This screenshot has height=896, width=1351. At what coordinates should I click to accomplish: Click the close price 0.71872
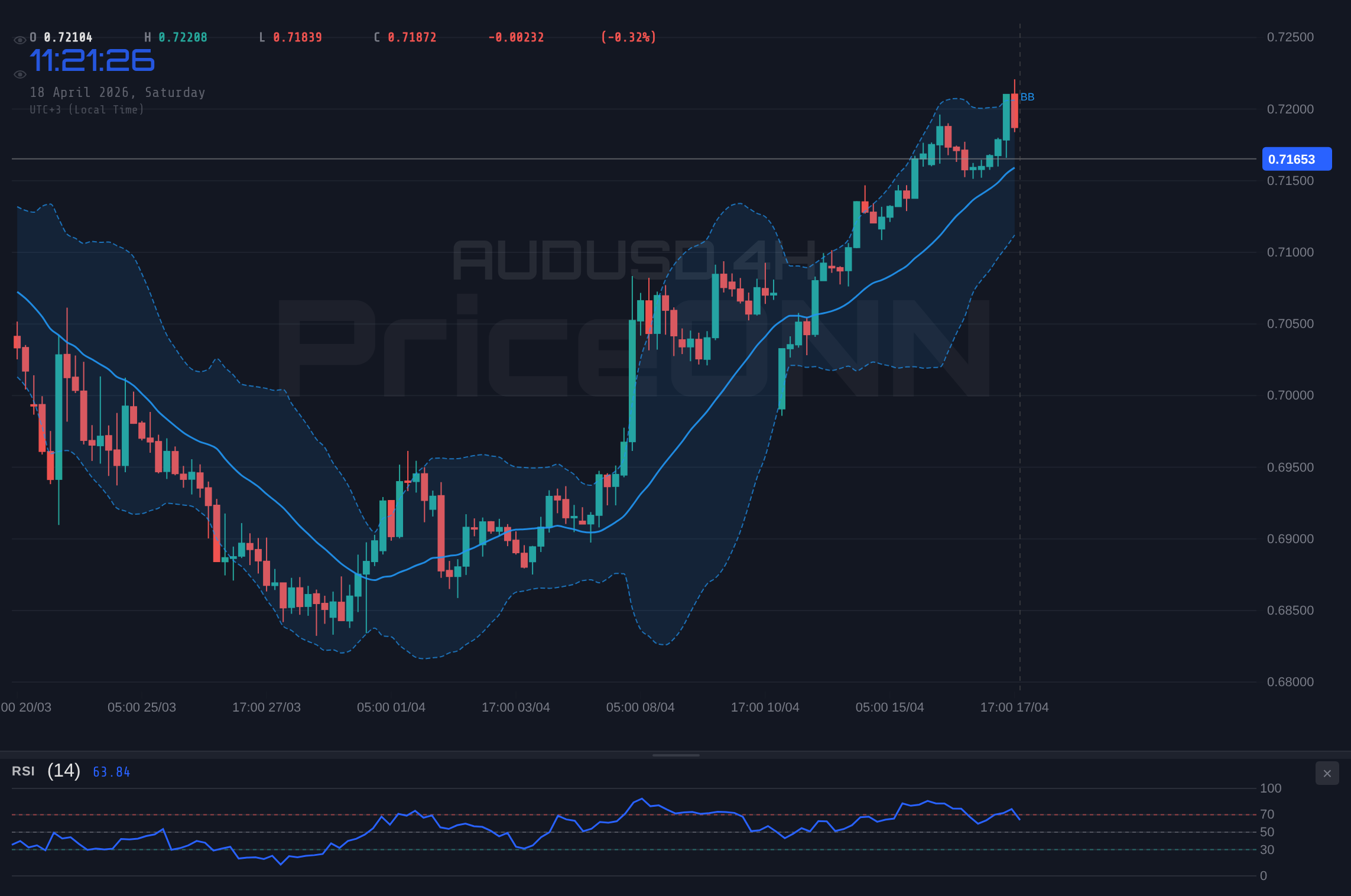point(412,37)
